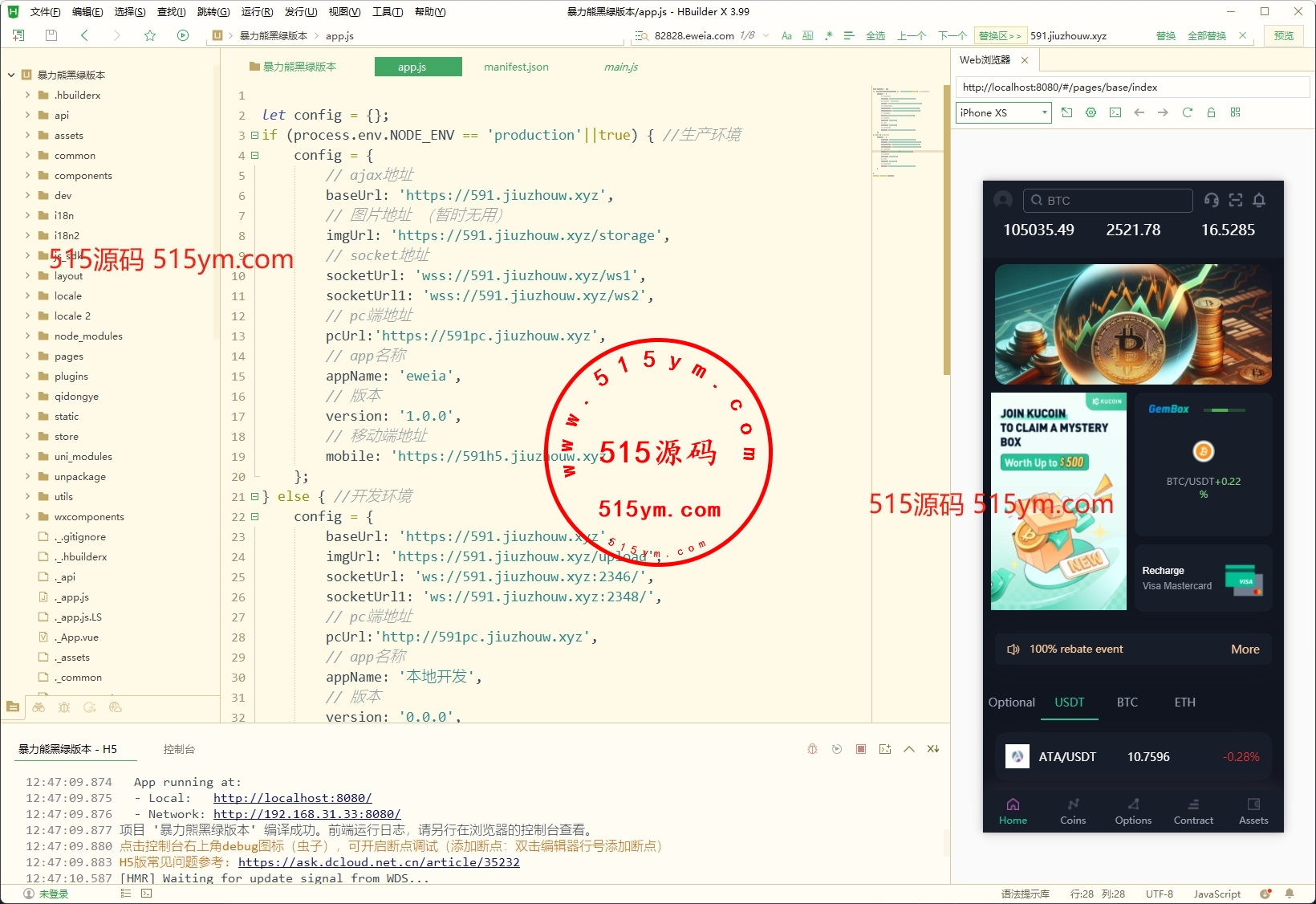Open the web browser settings gear icon

tap(1091, 112)
